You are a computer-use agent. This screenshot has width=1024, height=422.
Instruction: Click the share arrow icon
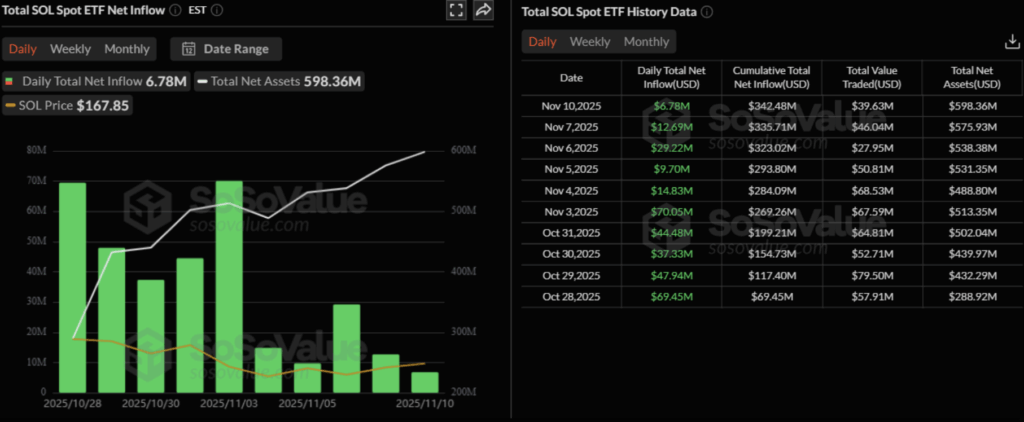pyautogui.click(x=484, y=10)
